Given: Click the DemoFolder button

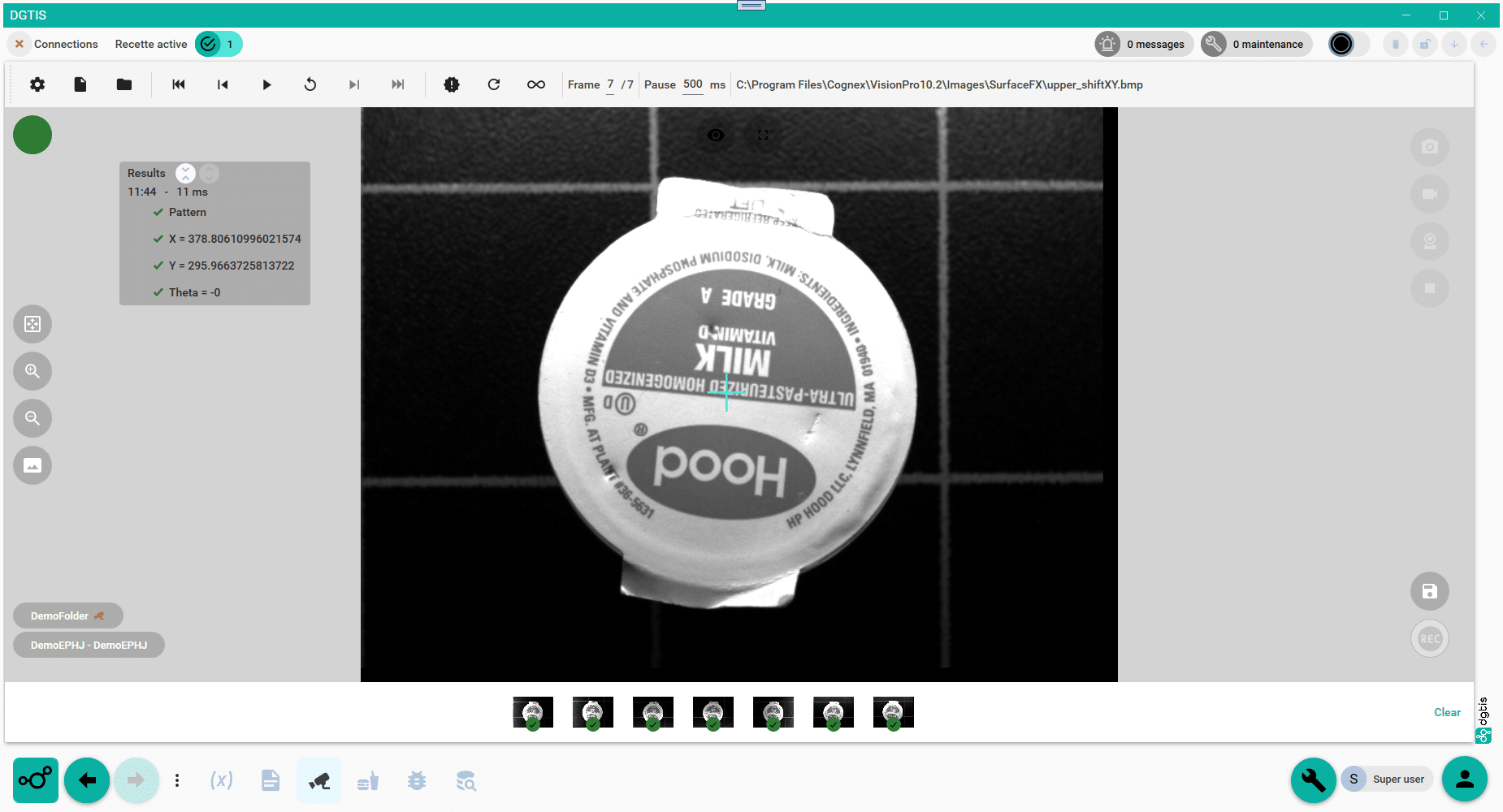Looking at the screenshot, I should click(x=67, y=615).
